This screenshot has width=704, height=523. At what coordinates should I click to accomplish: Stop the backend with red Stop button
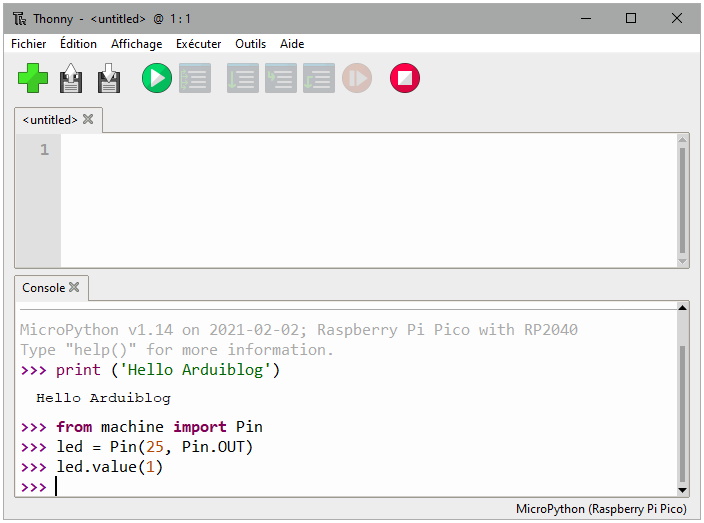(x=405, y=78)
